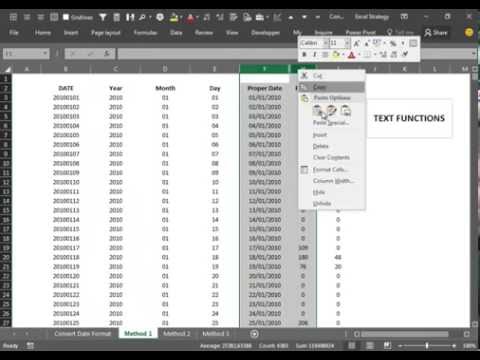This screenshot has height=360, width=480.
Task: Open the Name Box dropdown arrow
Action: click(45, 53)
